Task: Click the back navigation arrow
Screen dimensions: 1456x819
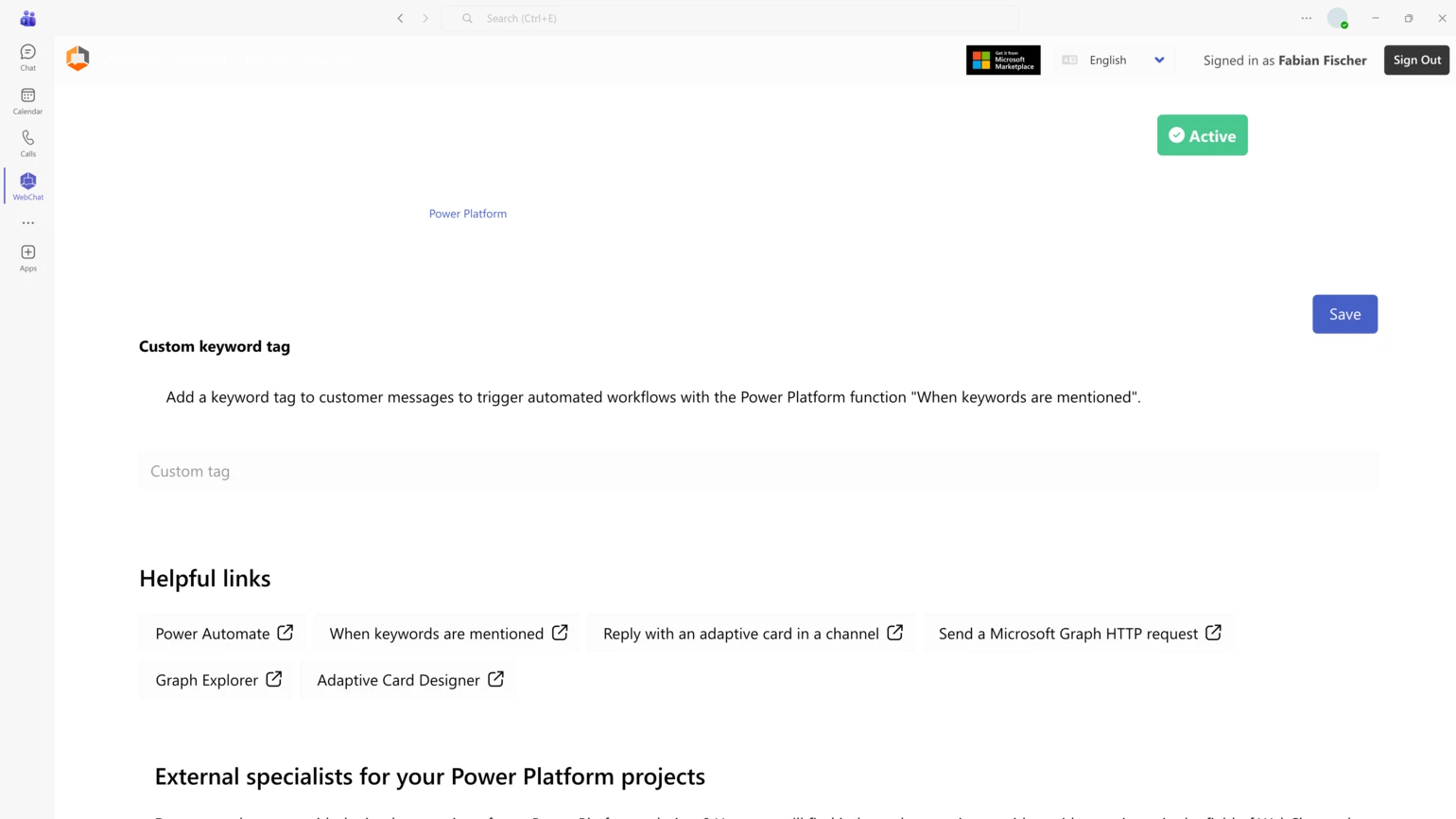Action: point(400,18)
